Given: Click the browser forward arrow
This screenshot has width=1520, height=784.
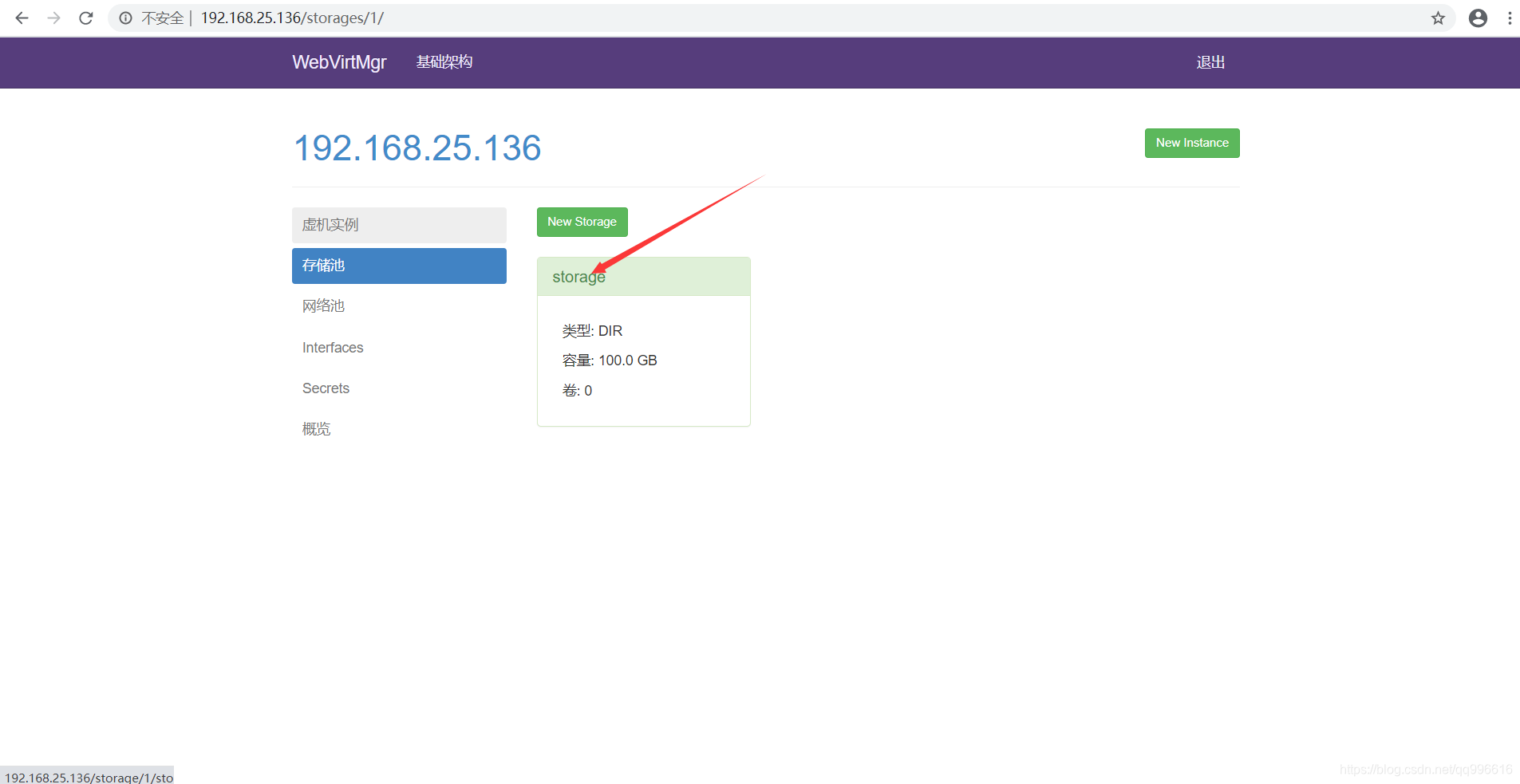Looking at the screenshot, I should click(53, 18).
